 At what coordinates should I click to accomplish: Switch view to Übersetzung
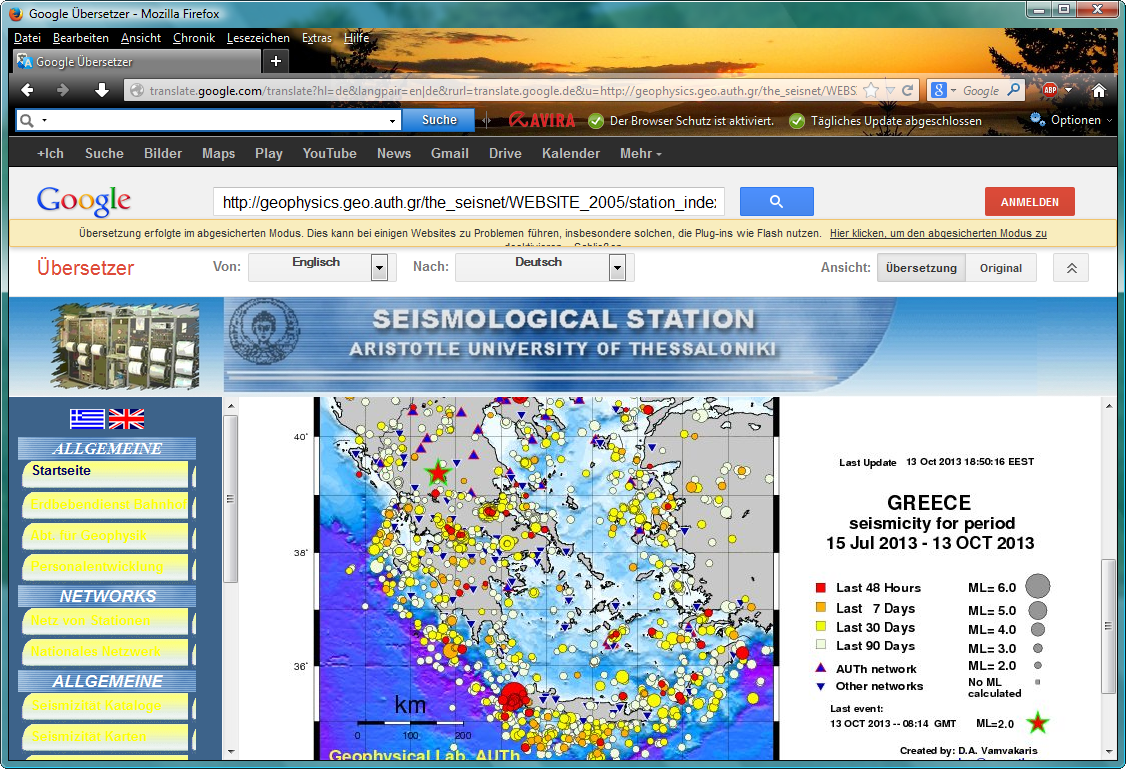[x=921, y=268]
